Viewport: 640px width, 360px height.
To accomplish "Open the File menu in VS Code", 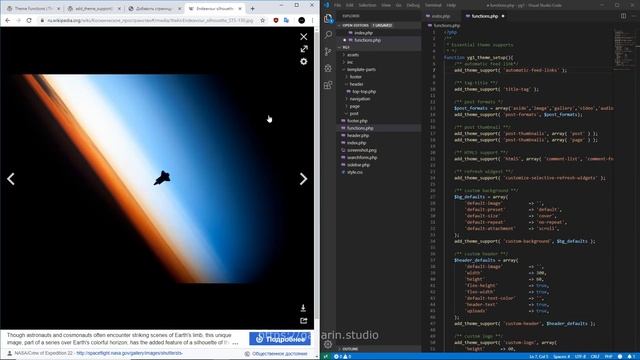I will click(338, 5).
